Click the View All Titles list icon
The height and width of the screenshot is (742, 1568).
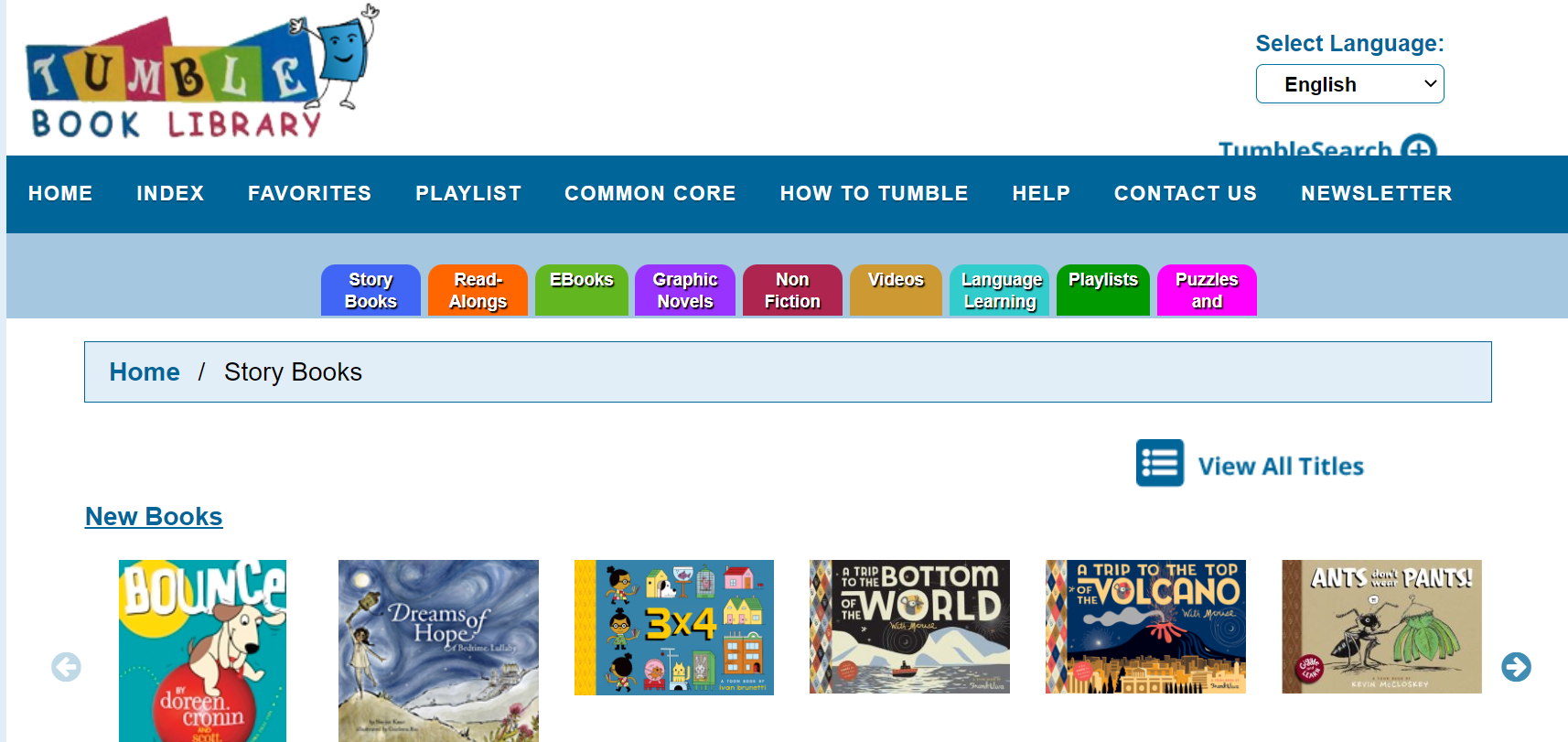1160,463
